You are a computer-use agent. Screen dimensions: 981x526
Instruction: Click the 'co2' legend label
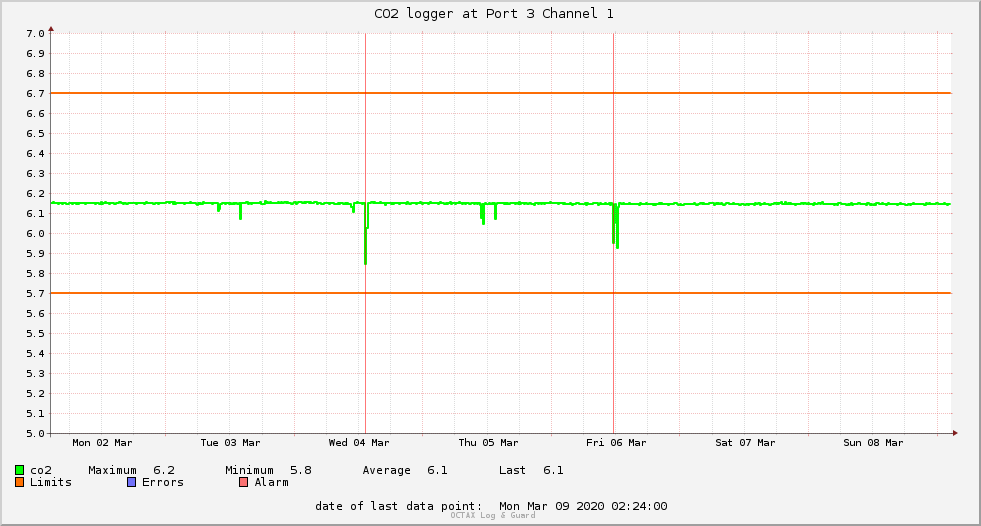41,470
